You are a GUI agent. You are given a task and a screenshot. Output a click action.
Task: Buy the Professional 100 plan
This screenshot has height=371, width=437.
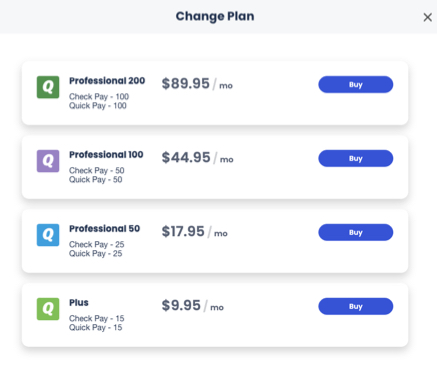pyautogui.click(x=356, y=158)
